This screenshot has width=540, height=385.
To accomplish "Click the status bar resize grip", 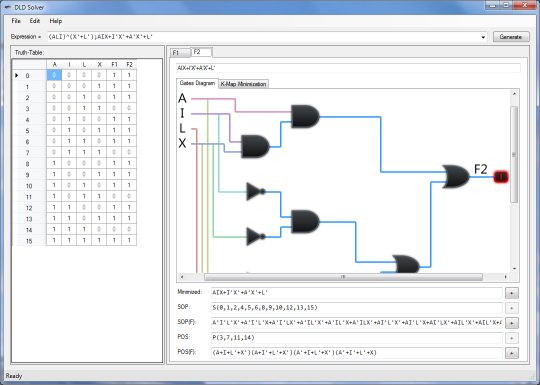I will pos(532,377).
